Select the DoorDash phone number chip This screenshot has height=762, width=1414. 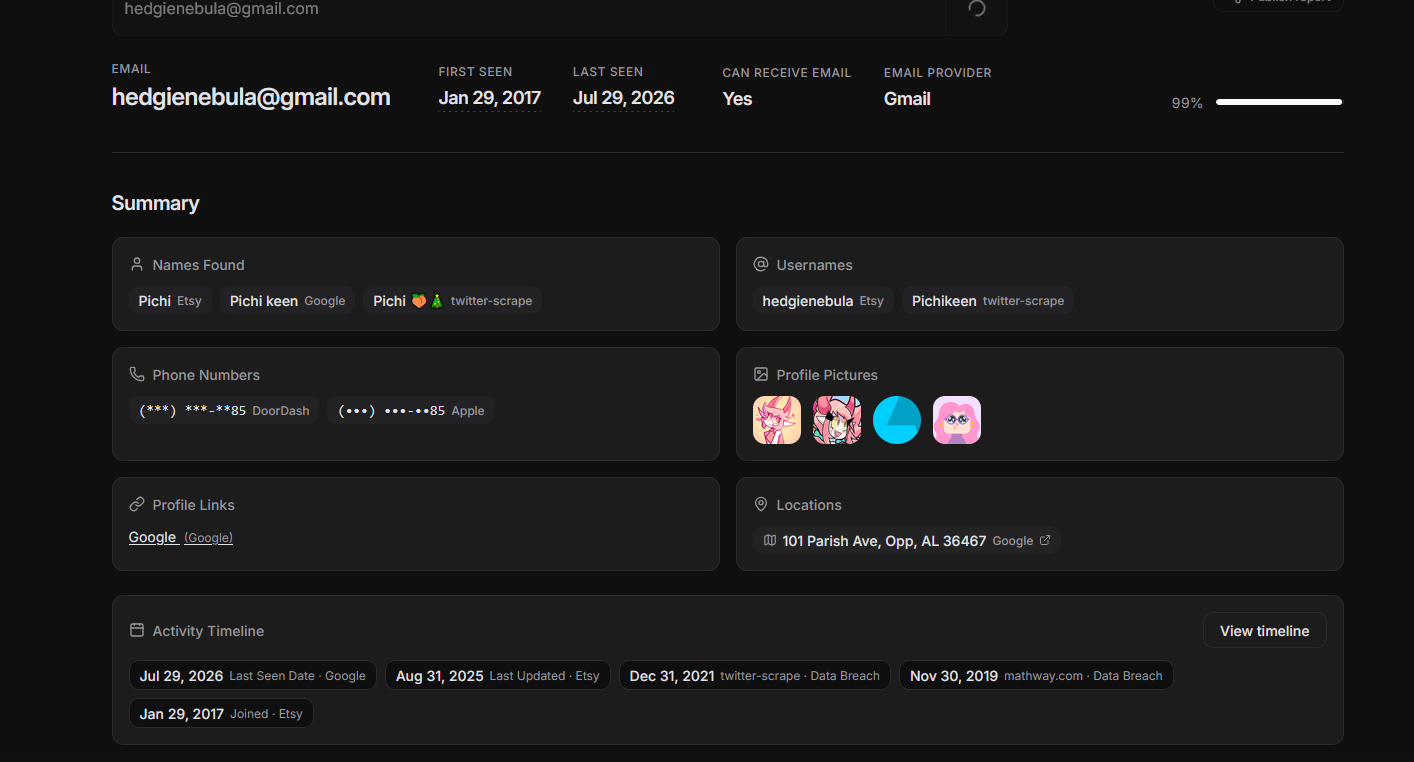pos(224,411)
